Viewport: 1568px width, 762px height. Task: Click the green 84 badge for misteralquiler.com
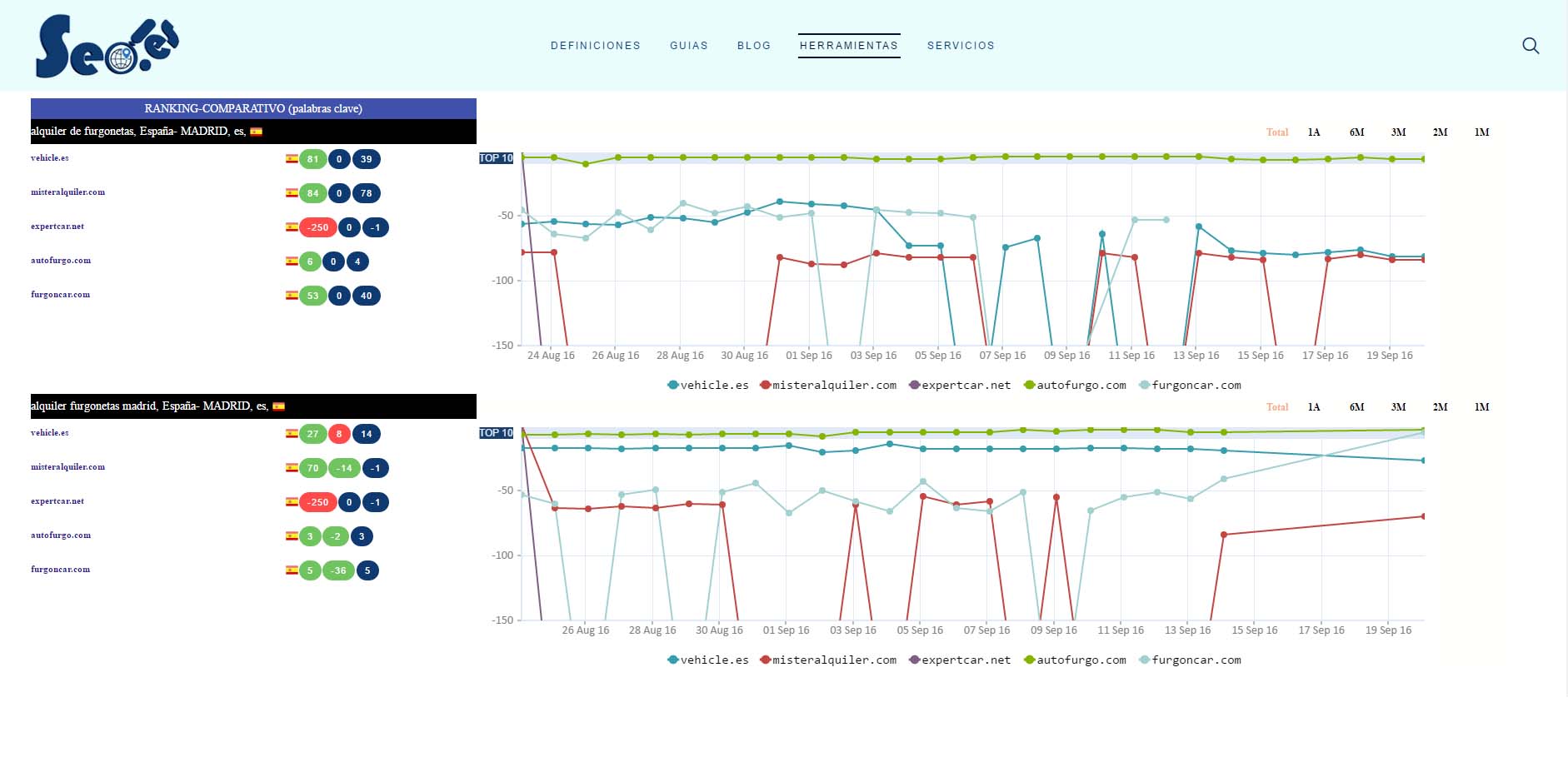312,193
